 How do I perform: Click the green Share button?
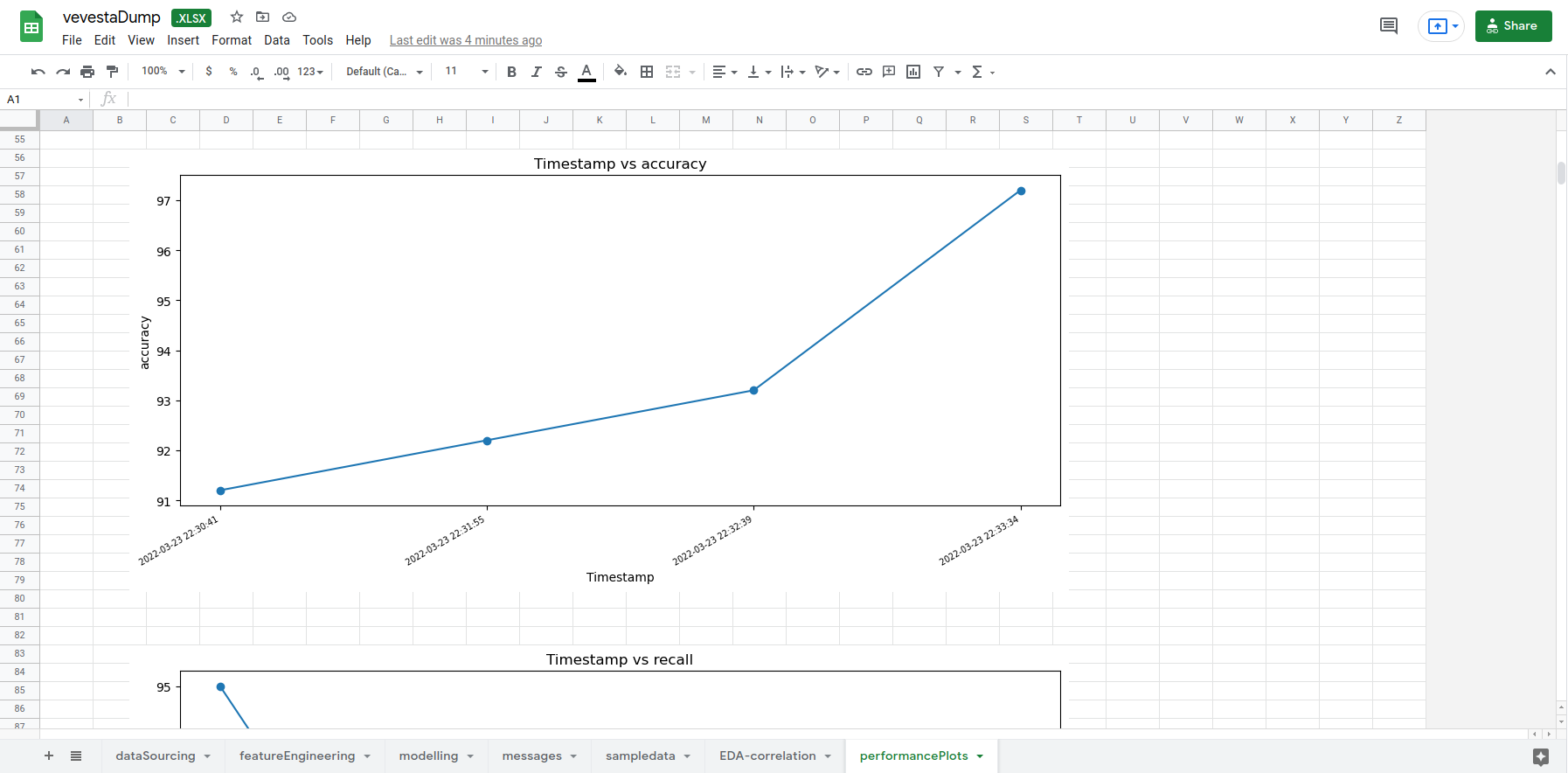pyautogui.click(x=1513, y=26)
